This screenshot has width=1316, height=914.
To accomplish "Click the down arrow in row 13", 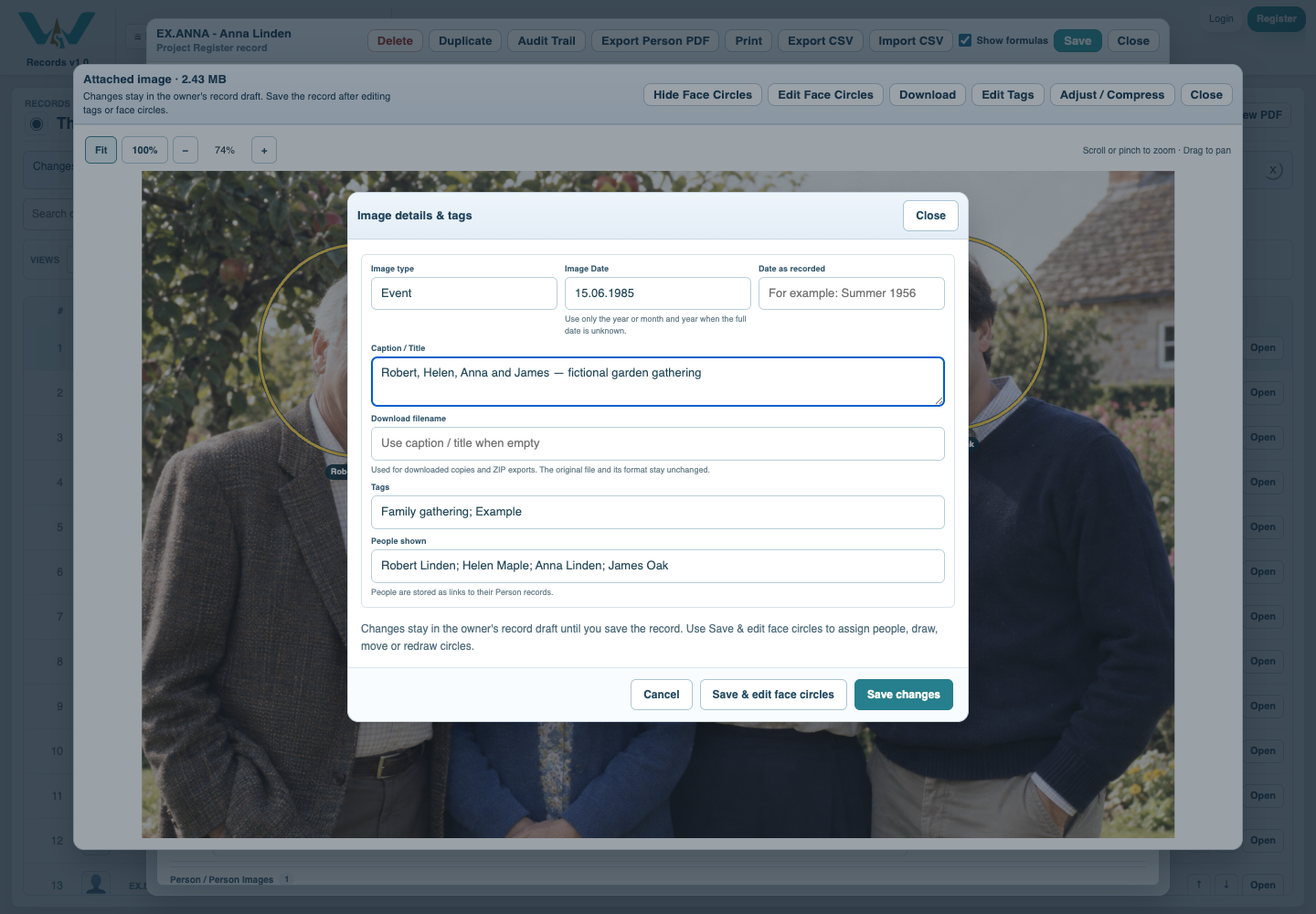I will click(x=1226, y=884).
